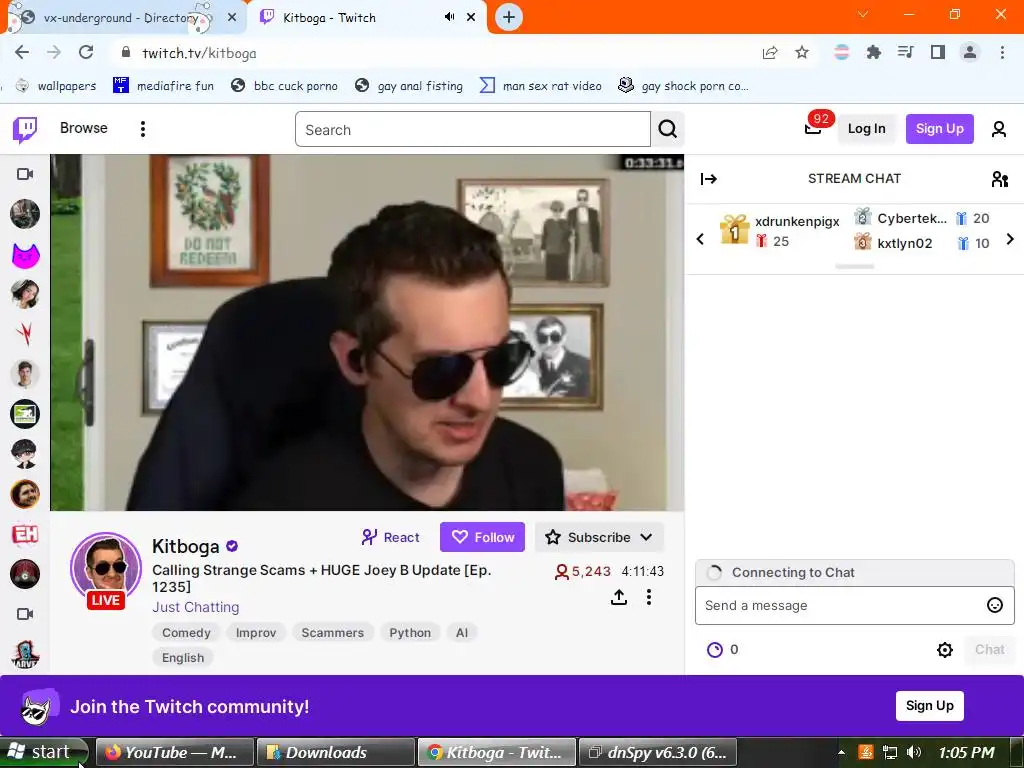Show next gift leaderboard entries
Viewport: 1024px width, 768px height.
coord(1010,239)
